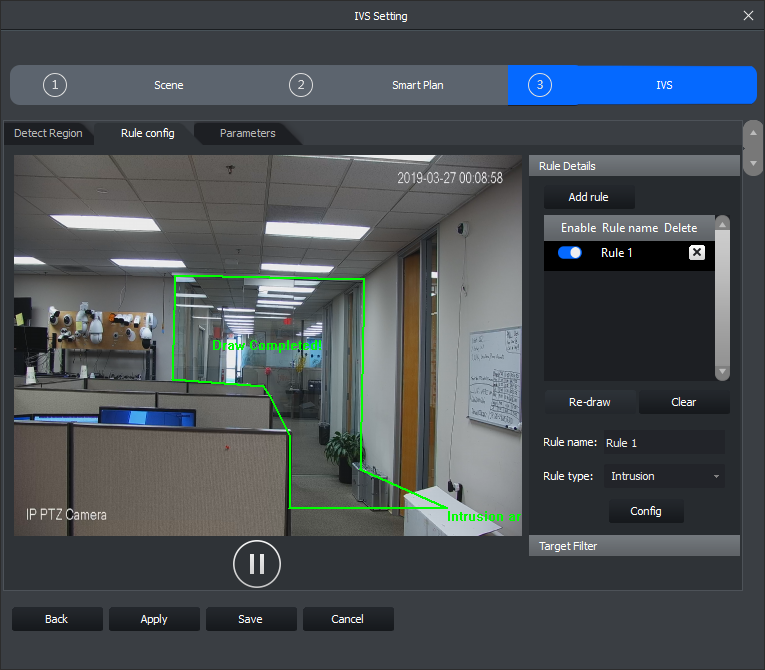Delete Rule 1 using the X icon

pyautogui.click(x=697, y=253)
